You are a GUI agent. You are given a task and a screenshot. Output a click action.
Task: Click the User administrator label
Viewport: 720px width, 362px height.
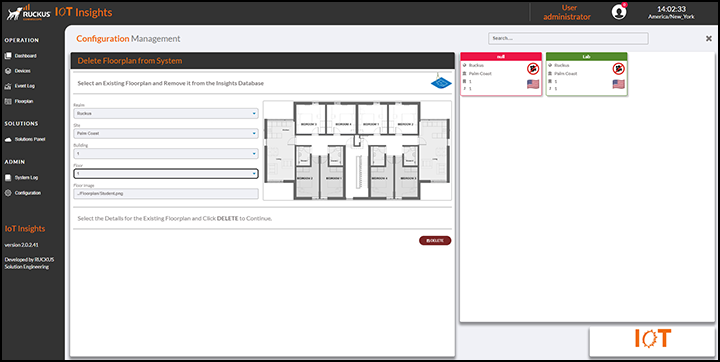pos(567,12)
